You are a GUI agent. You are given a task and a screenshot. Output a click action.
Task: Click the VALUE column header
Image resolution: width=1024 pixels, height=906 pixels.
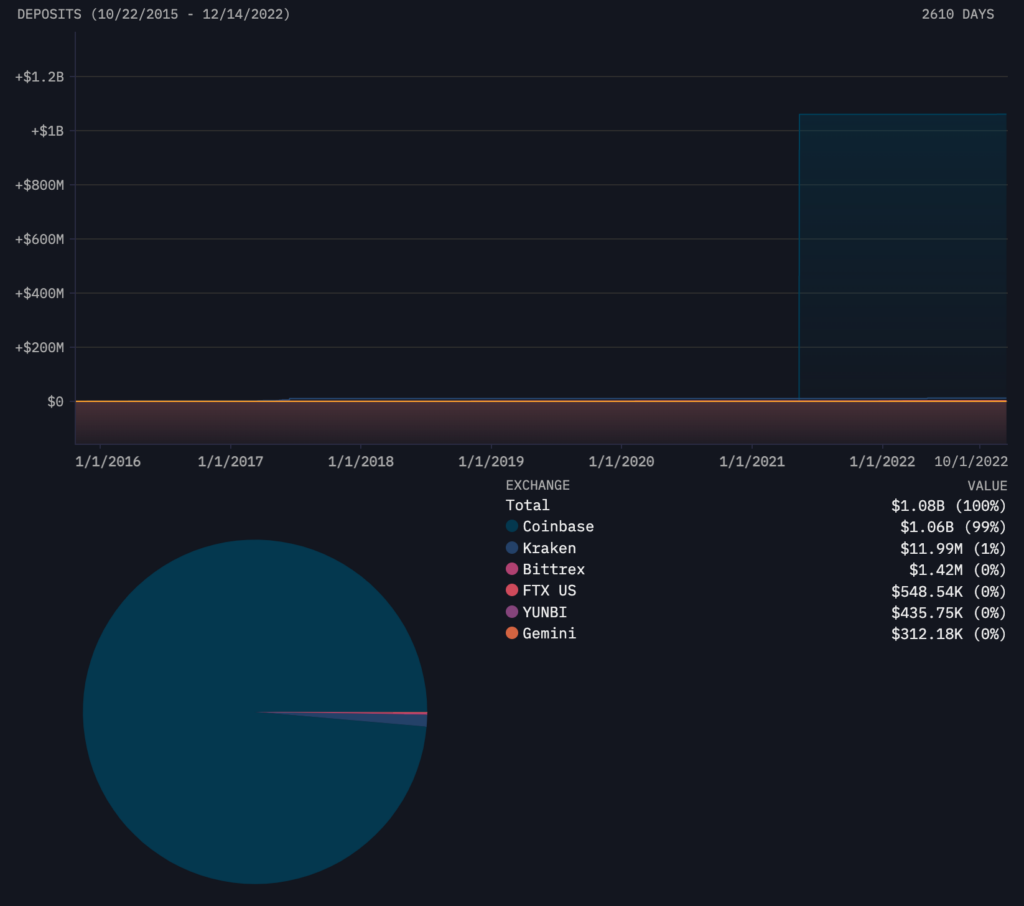[987, 485]
